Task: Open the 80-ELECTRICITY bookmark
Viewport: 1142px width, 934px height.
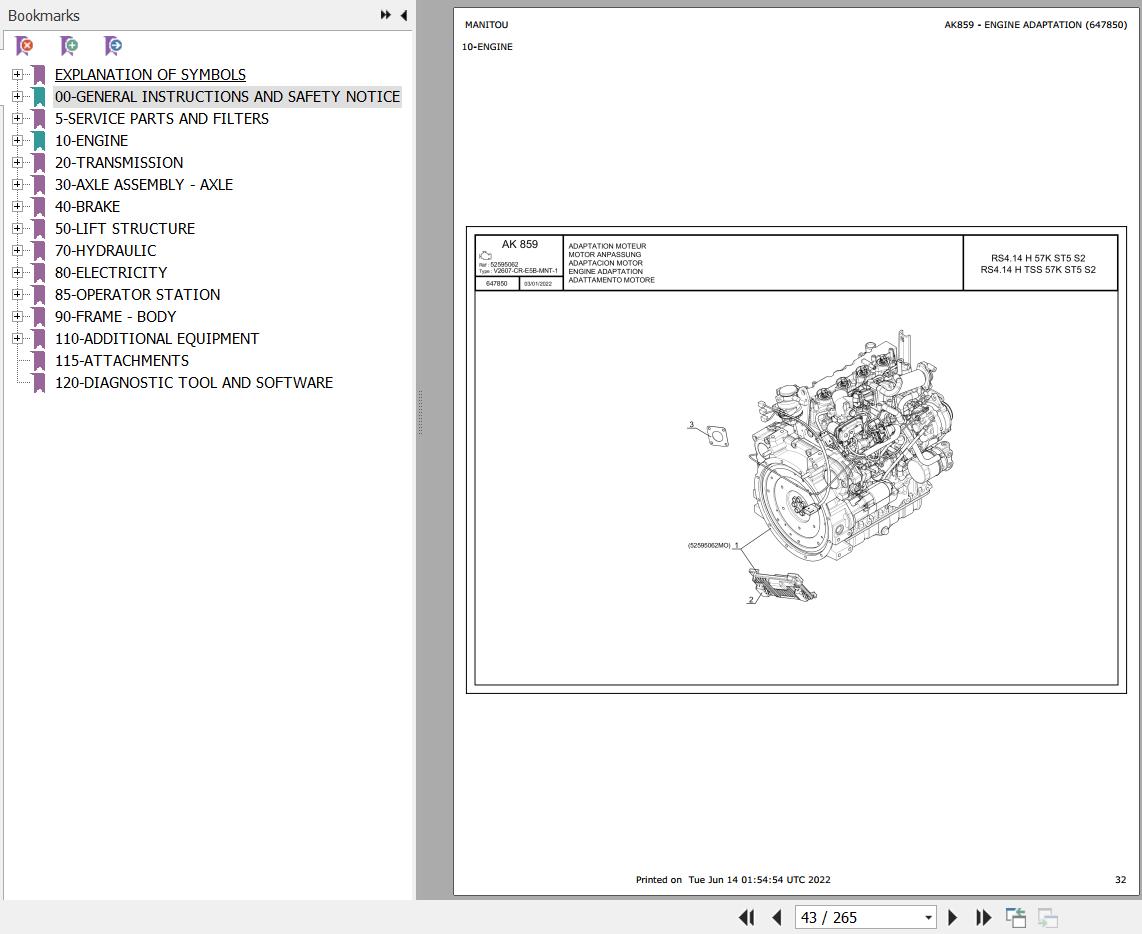Action: 111,273
